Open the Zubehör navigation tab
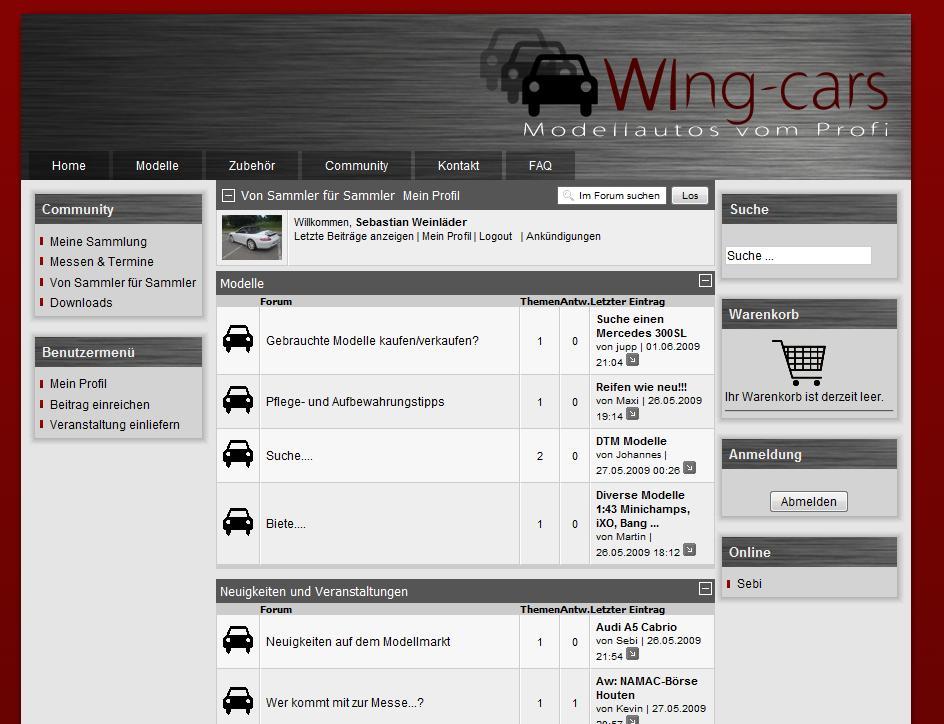 point(251,166)
